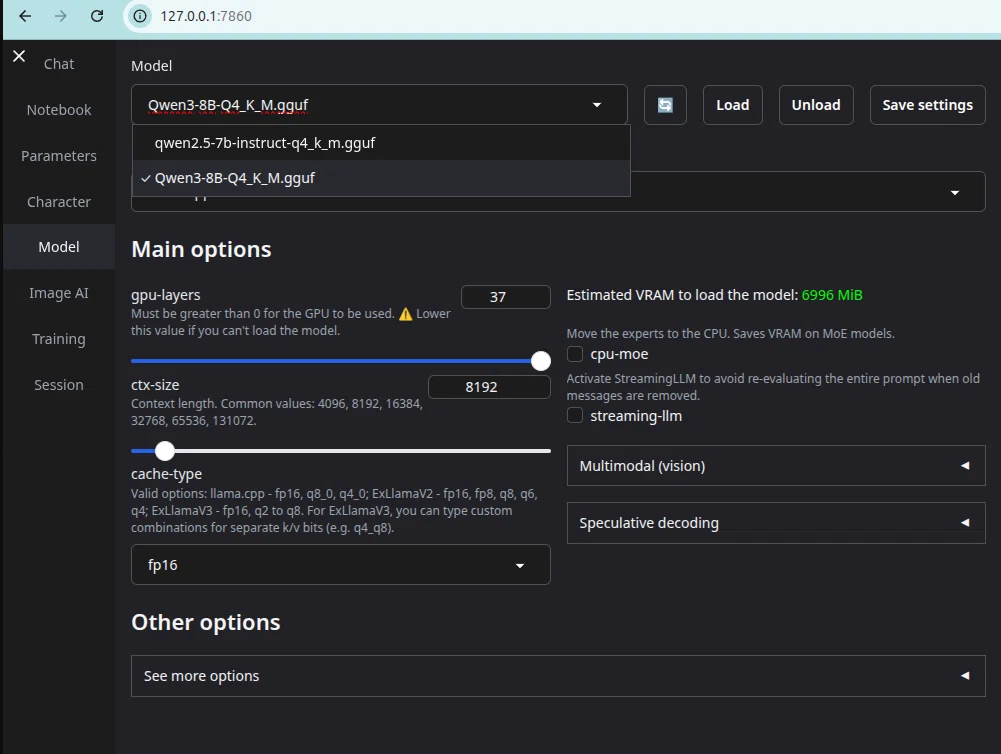Click the ctx-size slider handle

click(165, 451)
